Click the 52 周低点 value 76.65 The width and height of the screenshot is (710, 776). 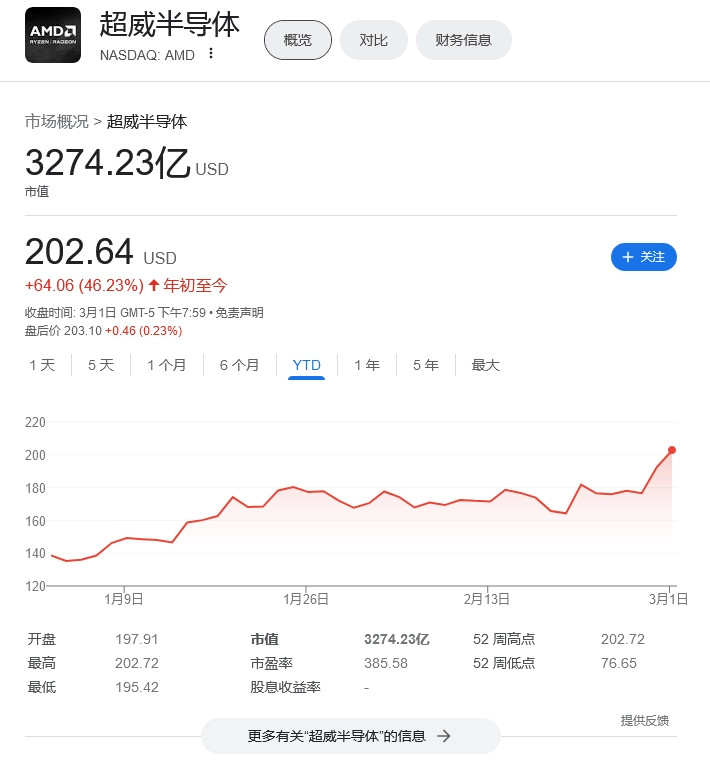click(x=619, y=663)
